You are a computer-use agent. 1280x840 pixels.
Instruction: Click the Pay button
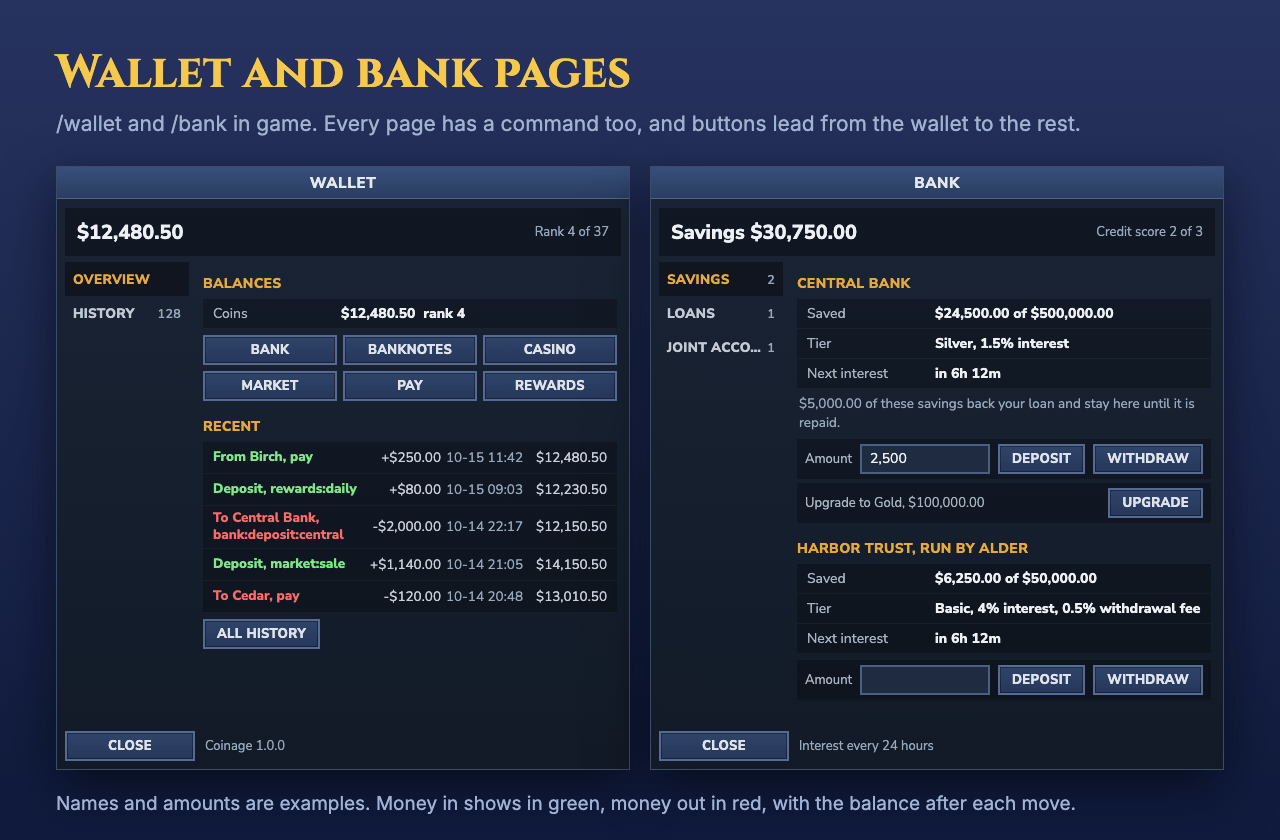point(410,386)
